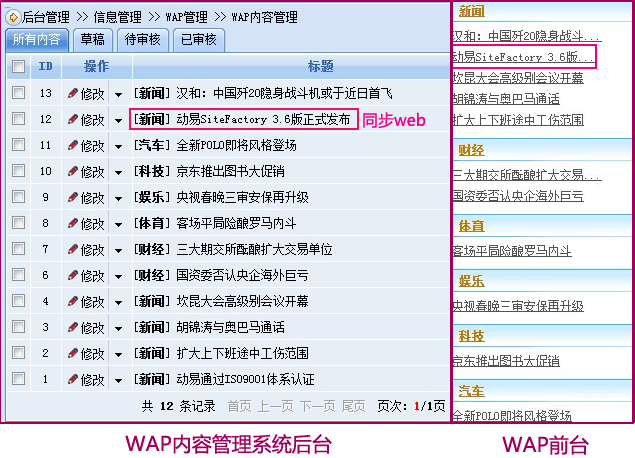Click the pencil edit icon for row ID 7
635x458 pixels.
(x=73, y=249)
